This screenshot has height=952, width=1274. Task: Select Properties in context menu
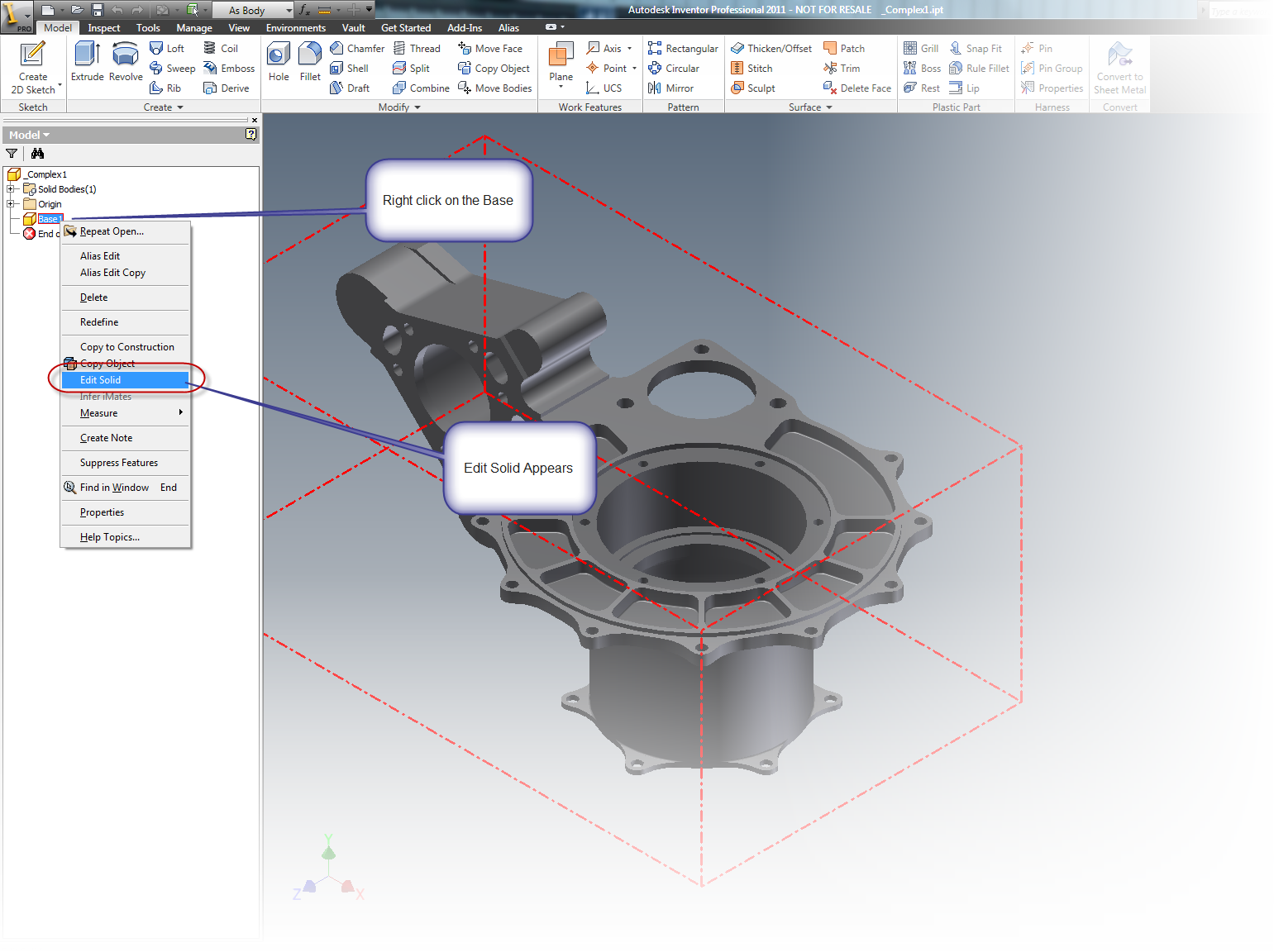126,512
